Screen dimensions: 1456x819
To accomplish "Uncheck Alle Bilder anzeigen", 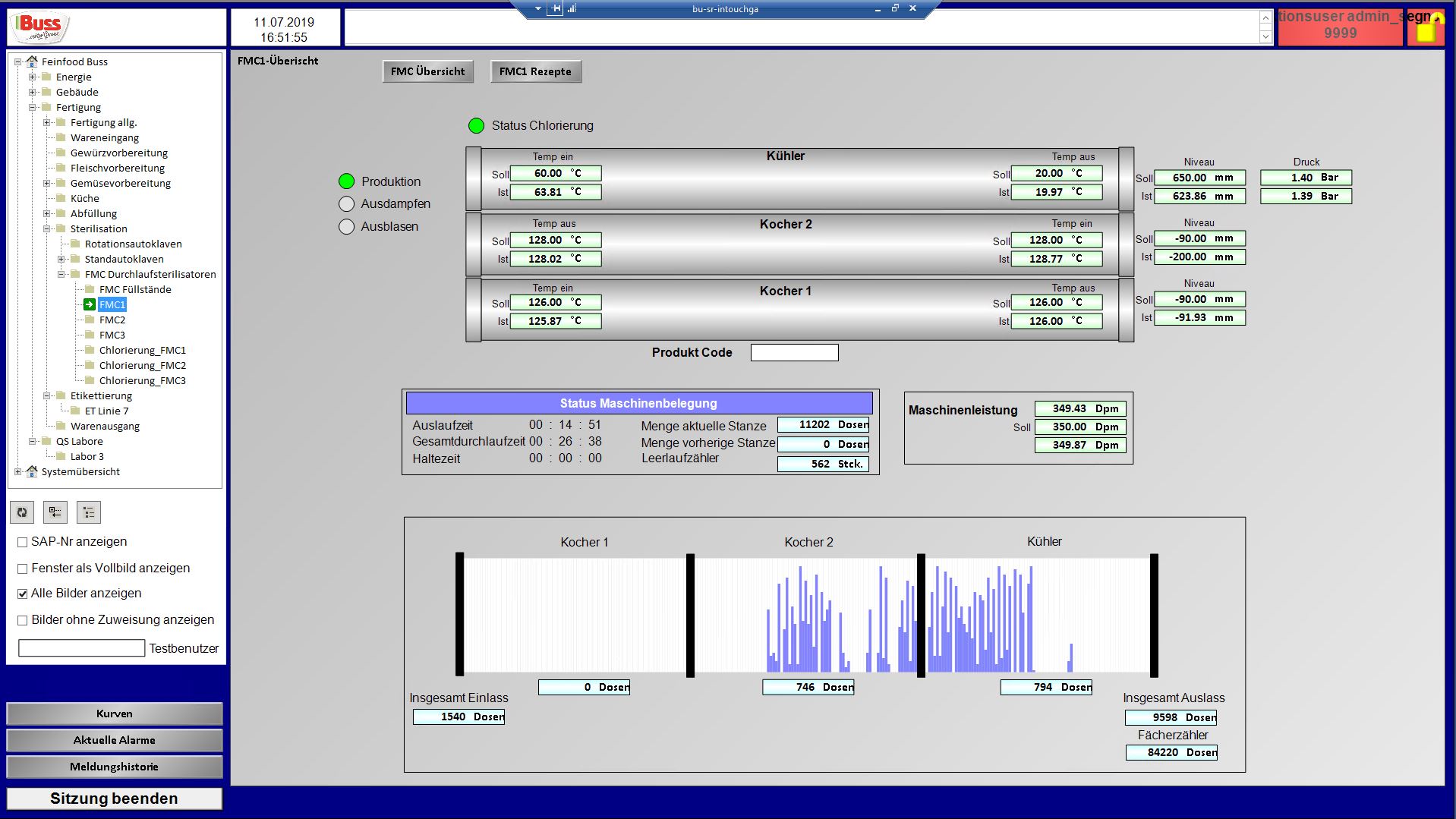I will coord(23,594).
